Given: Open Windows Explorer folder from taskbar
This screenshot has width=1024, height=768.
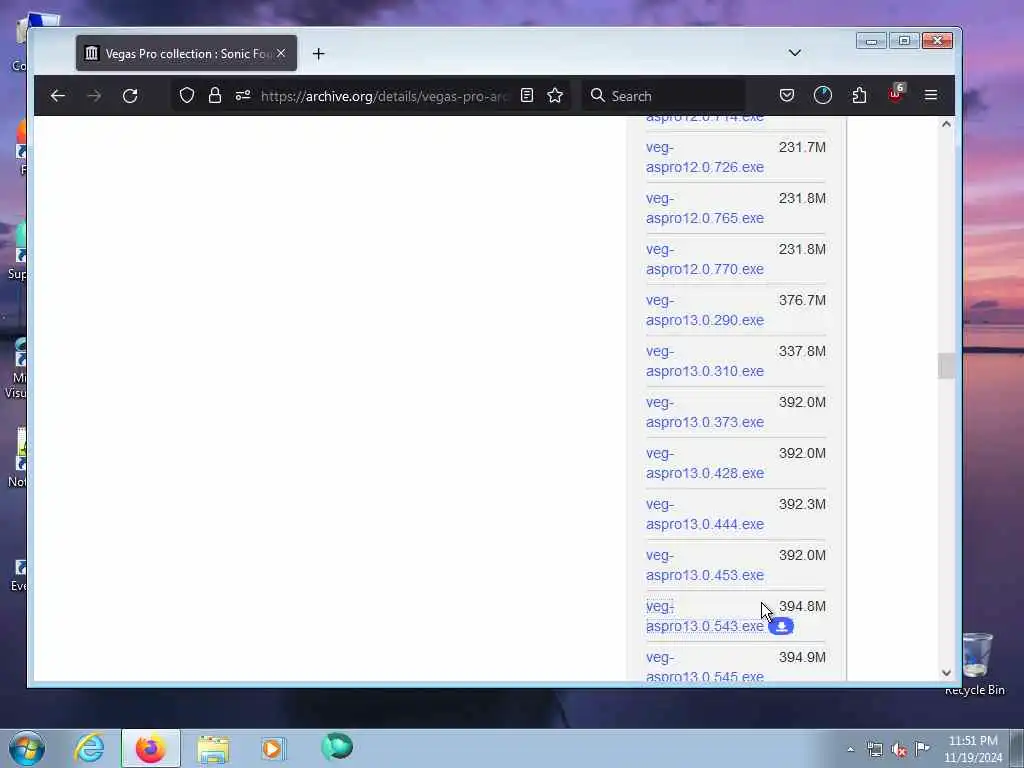Looking at the screenshot, I should pos(213,748).
